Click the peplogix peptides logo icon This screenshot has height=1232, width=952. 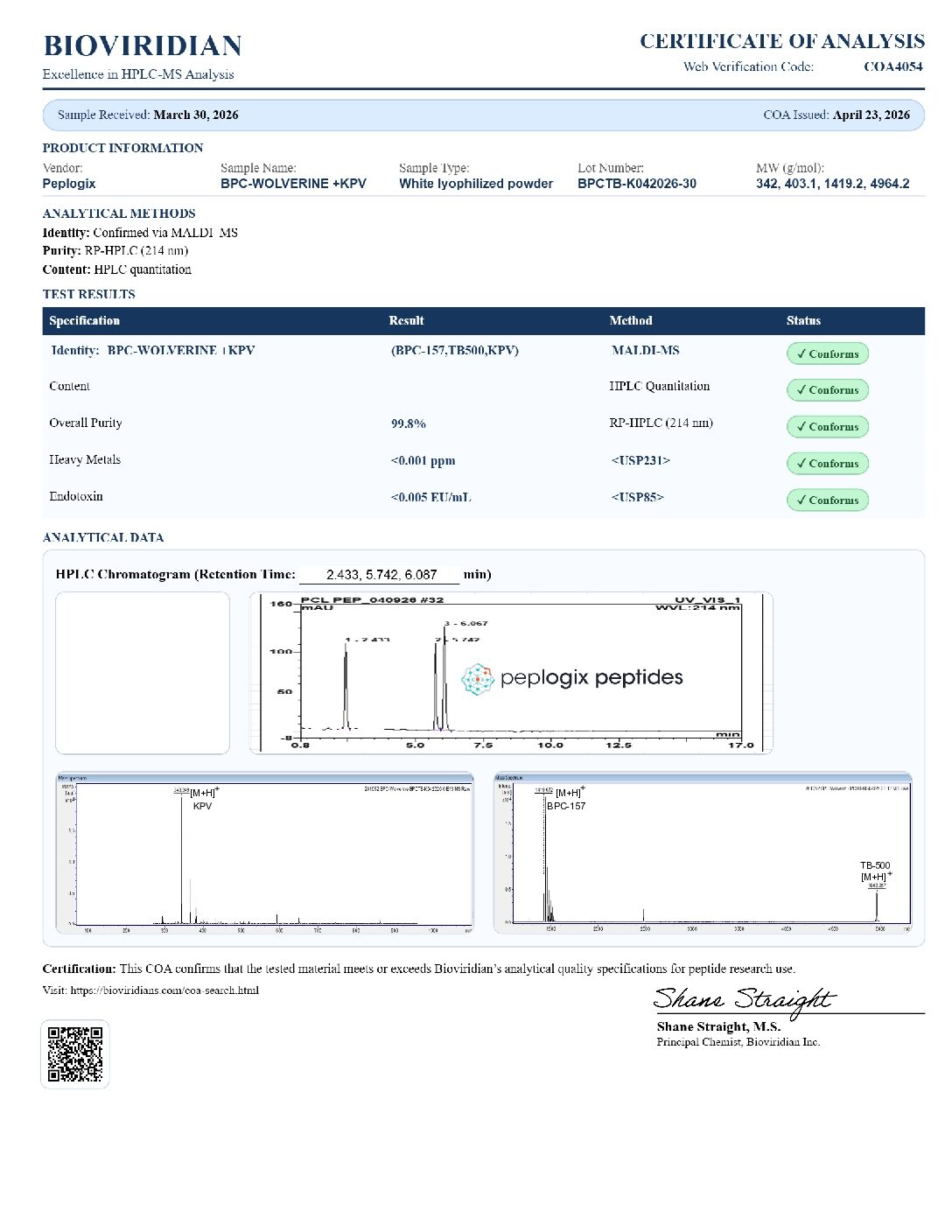[478, 679]
